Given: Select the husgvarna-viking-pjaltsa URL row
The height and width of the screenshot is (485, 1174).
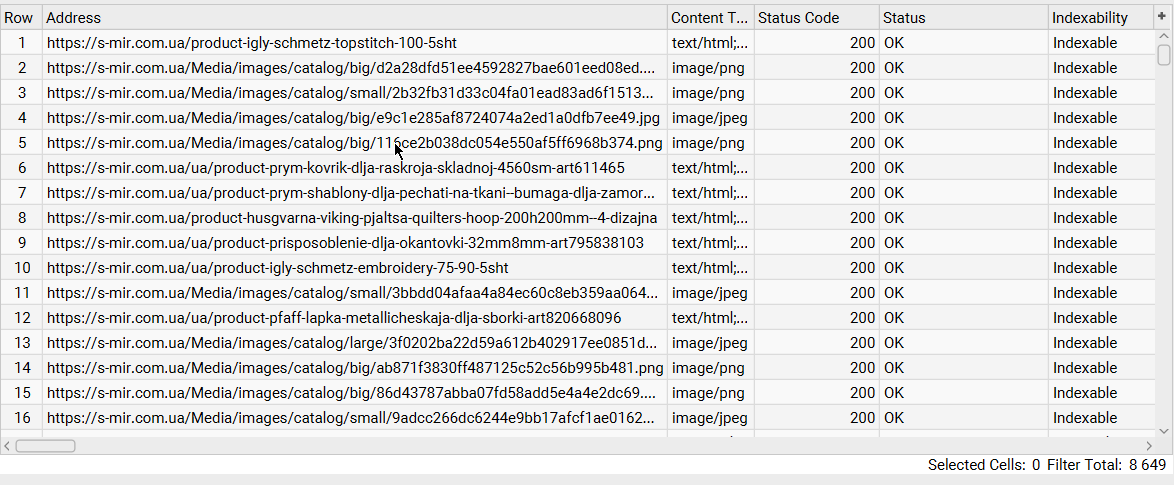Looking at the screenshot, I should coord(352,218).
